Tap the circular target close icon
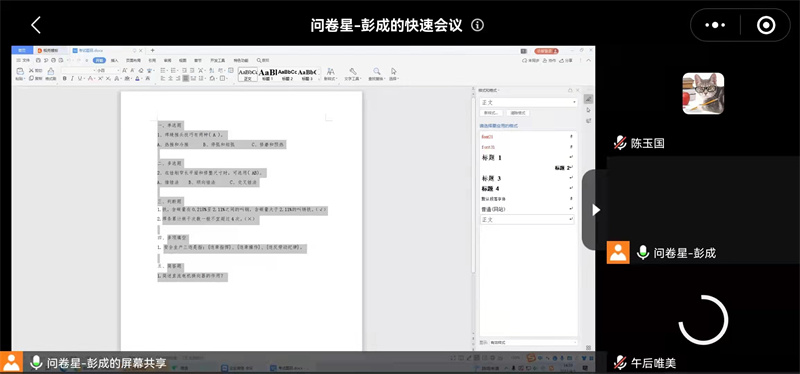The image size is (800, 374). pos(766,25)
